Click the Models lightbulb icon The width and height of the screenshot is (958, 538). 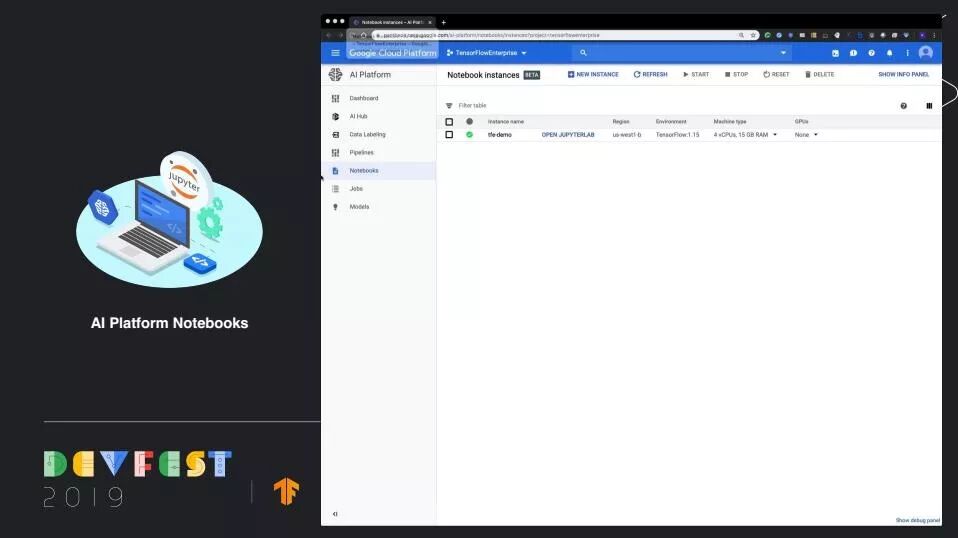coord(335,207)
